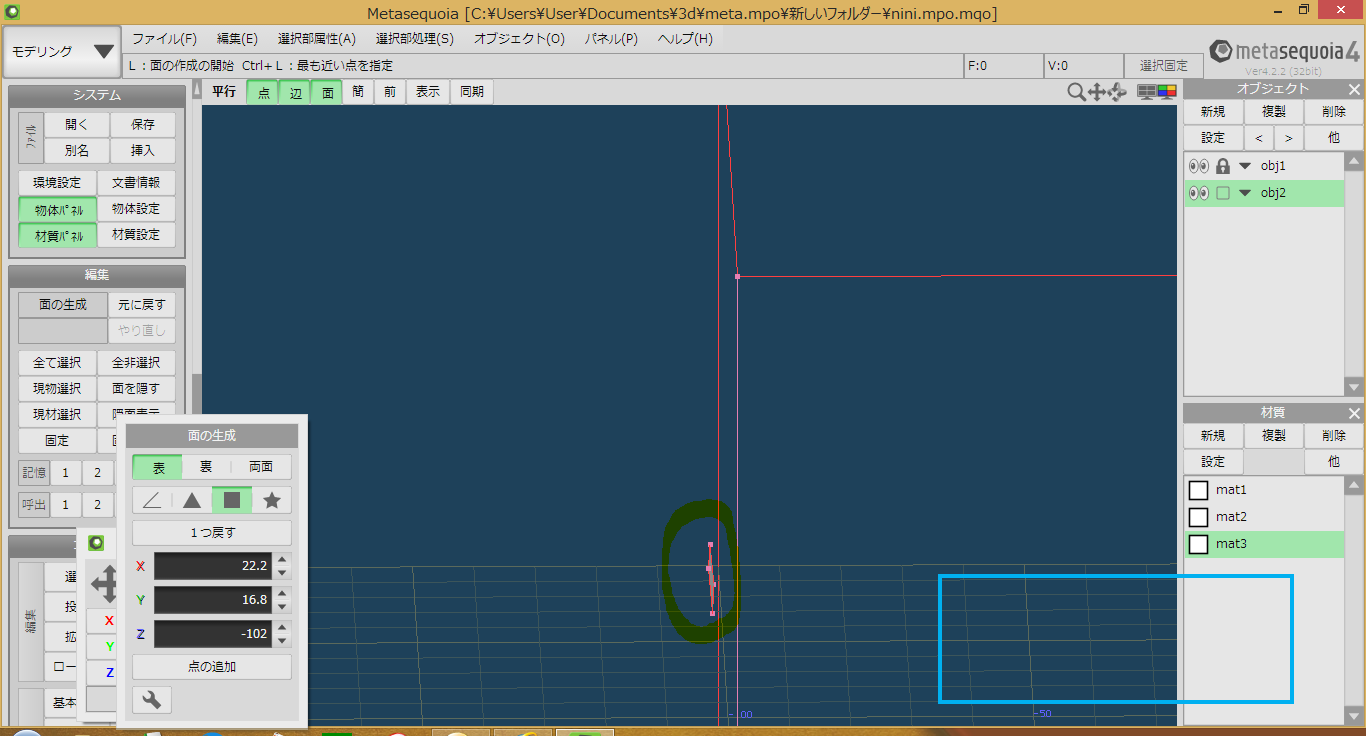
Task: Select the colored monitor display icon
Action: (x=1166, y=92)
